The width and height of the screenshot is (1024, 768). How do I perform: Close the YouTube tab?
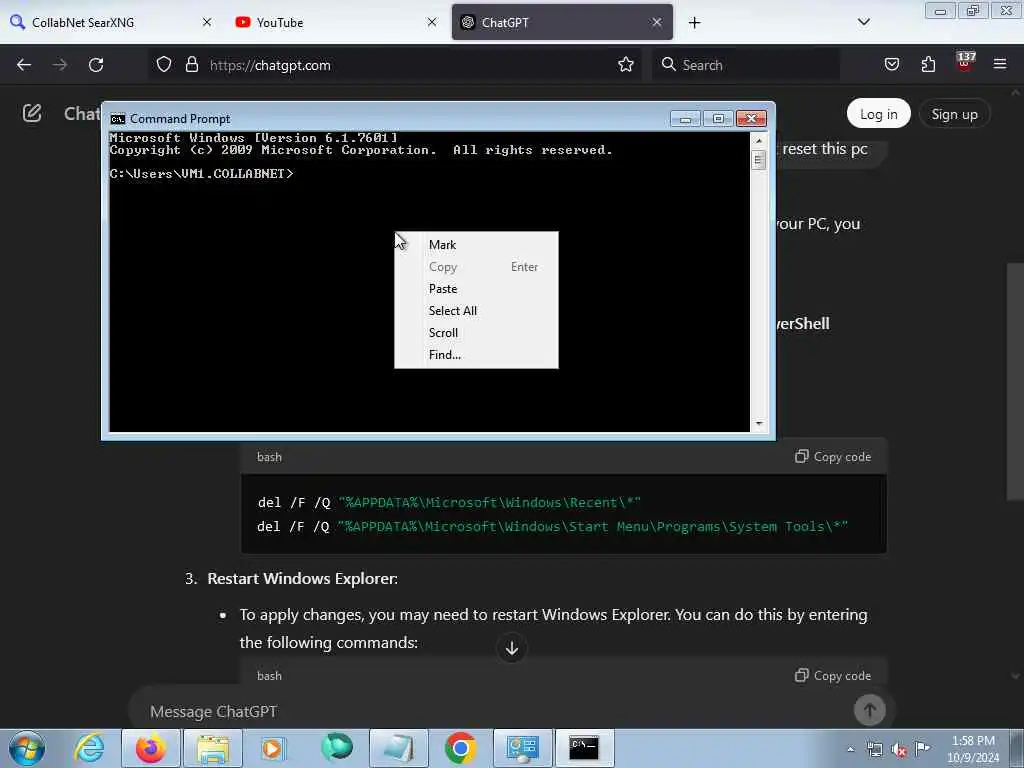click(x=432, y=22)
